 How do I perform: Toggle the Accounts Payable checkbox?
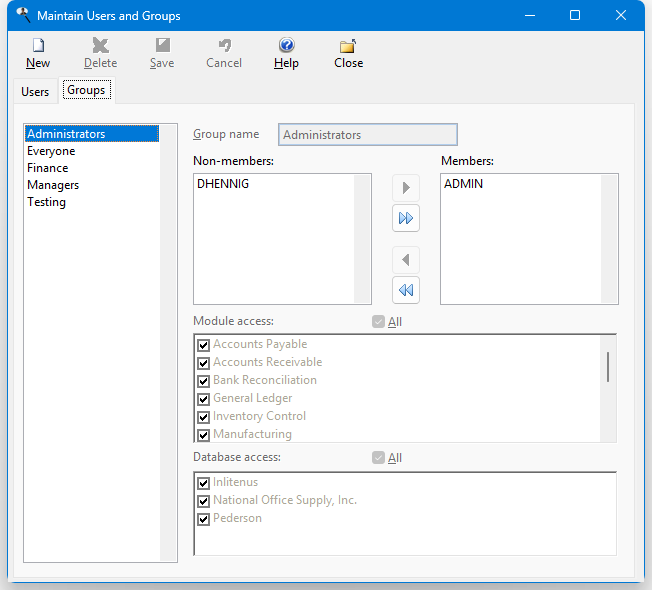coord(204,345)
